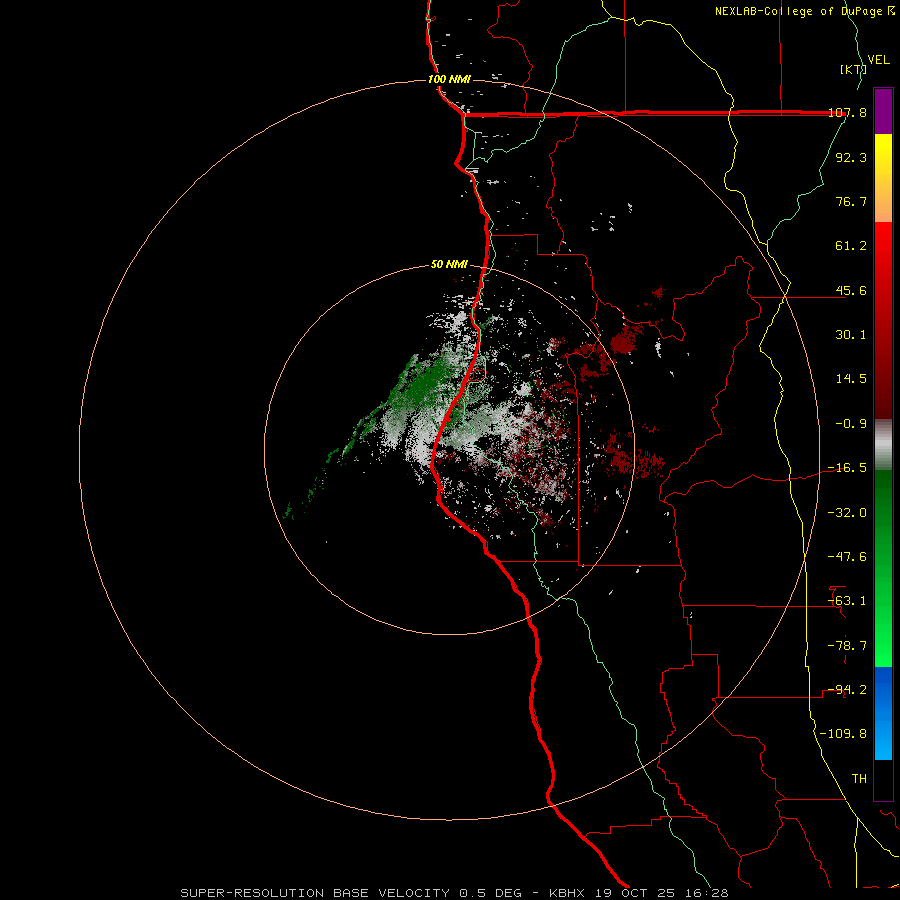Click the -78.7 scale value
This screenshot has height=900, width=900.
[x=847, y=646]
